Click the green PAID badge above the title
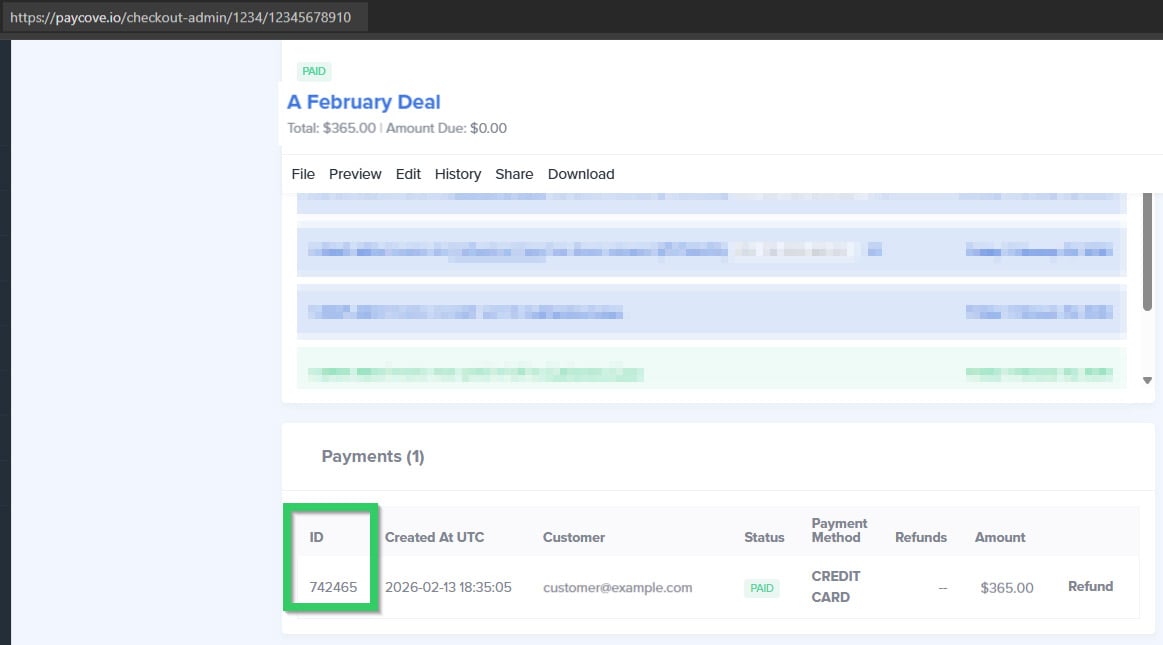This screenshot has width=1163, height=645. 314,72
